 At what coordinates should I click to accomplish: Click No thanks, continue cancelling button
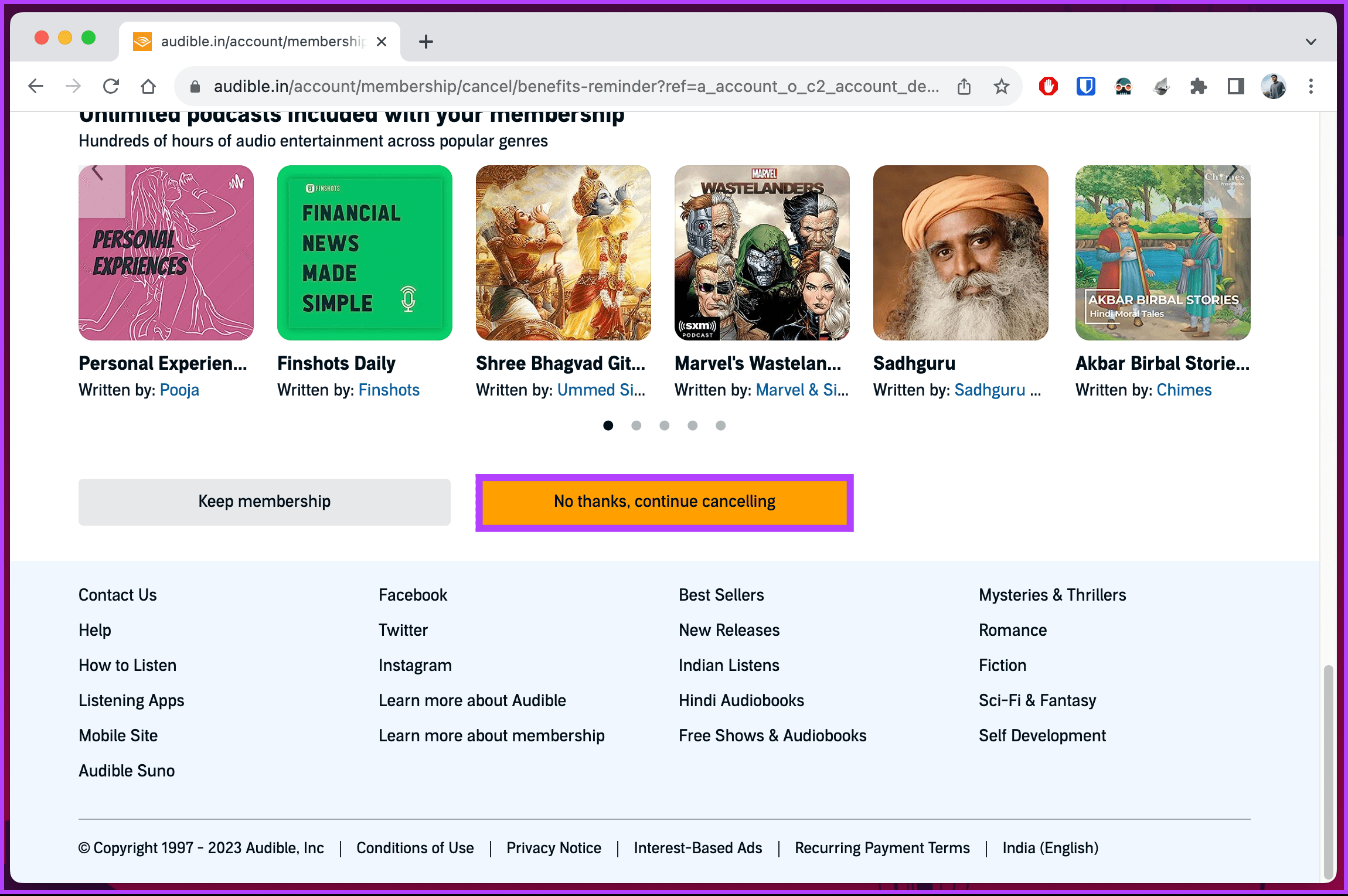tap(665, 502)
